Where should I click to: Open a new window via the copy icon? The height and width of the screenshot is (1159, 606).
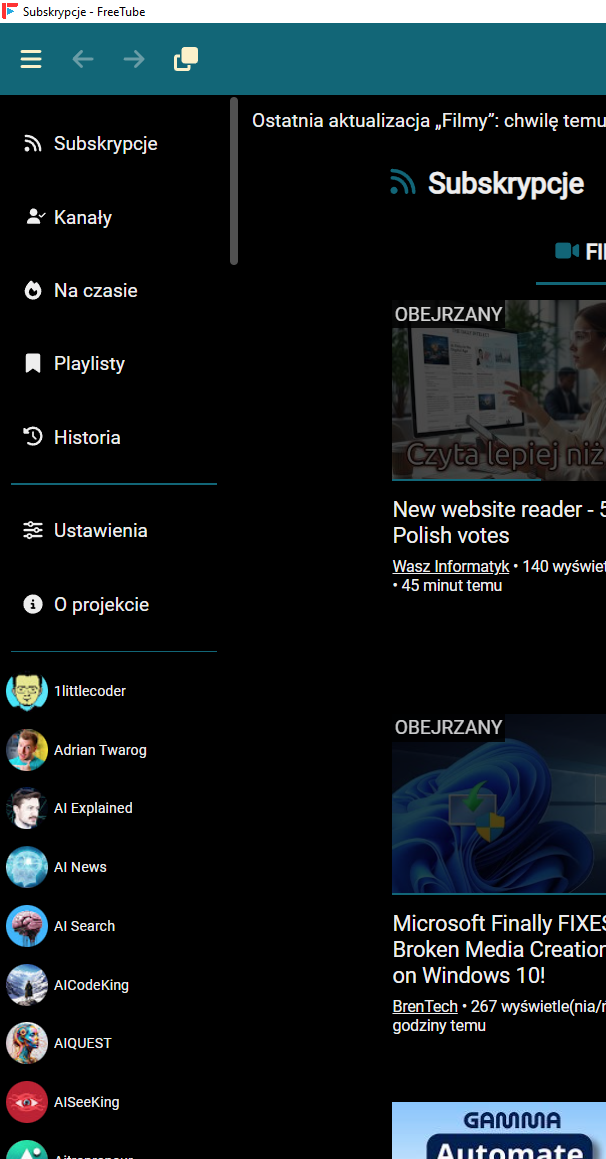click(x=186, y=59)
